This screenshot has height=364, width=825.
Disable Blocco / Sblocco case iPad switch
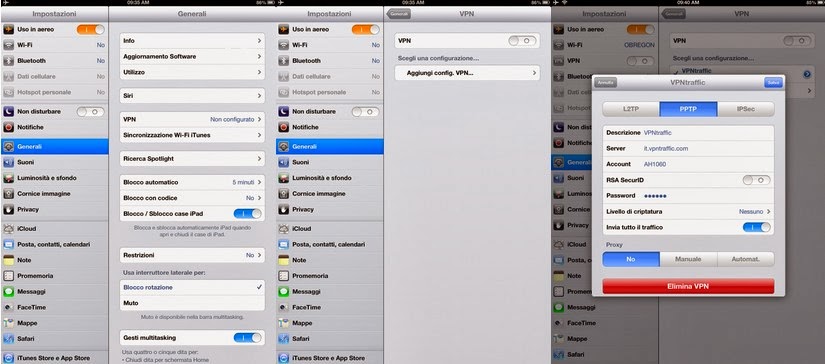coord(247,214)
